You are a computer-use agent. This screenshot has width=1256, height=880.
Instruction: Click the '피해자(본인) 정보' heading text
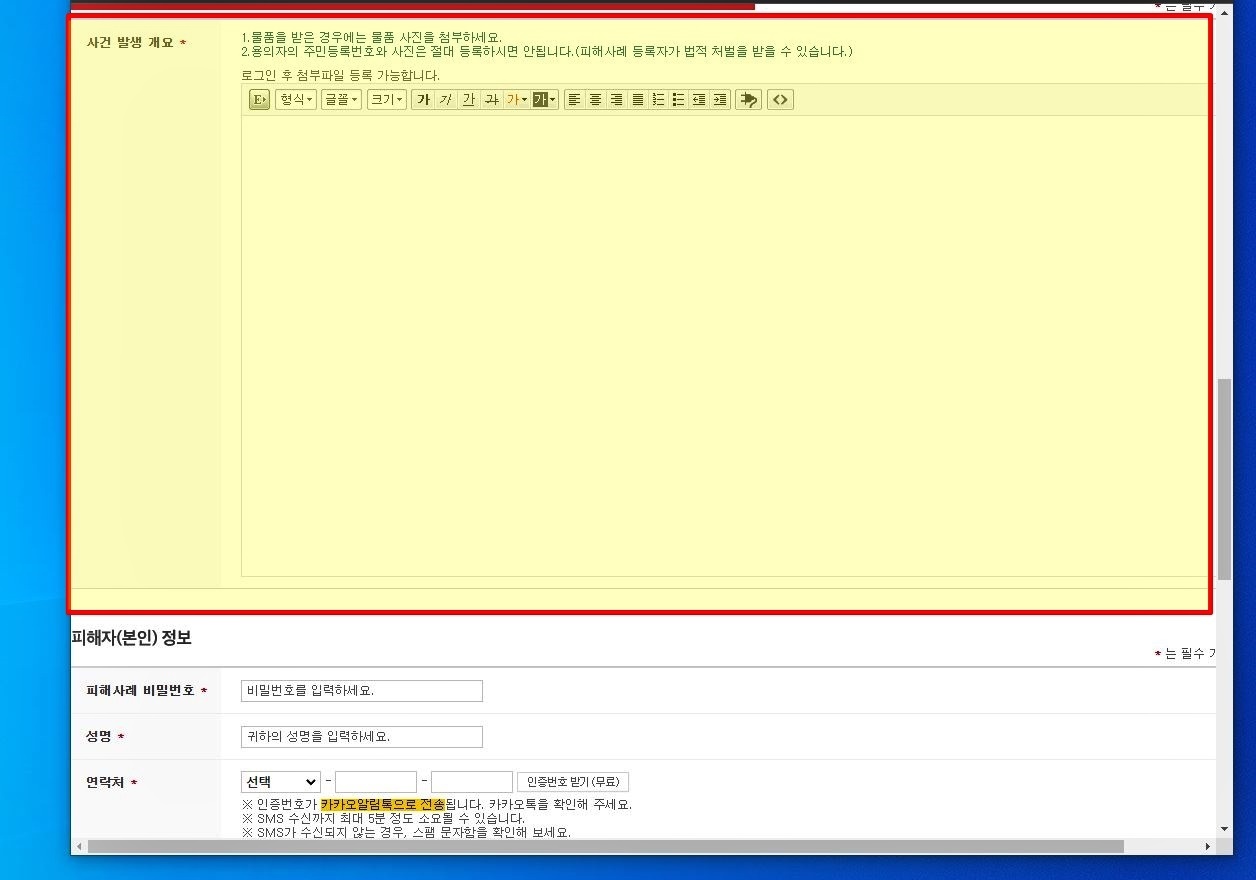131,638
